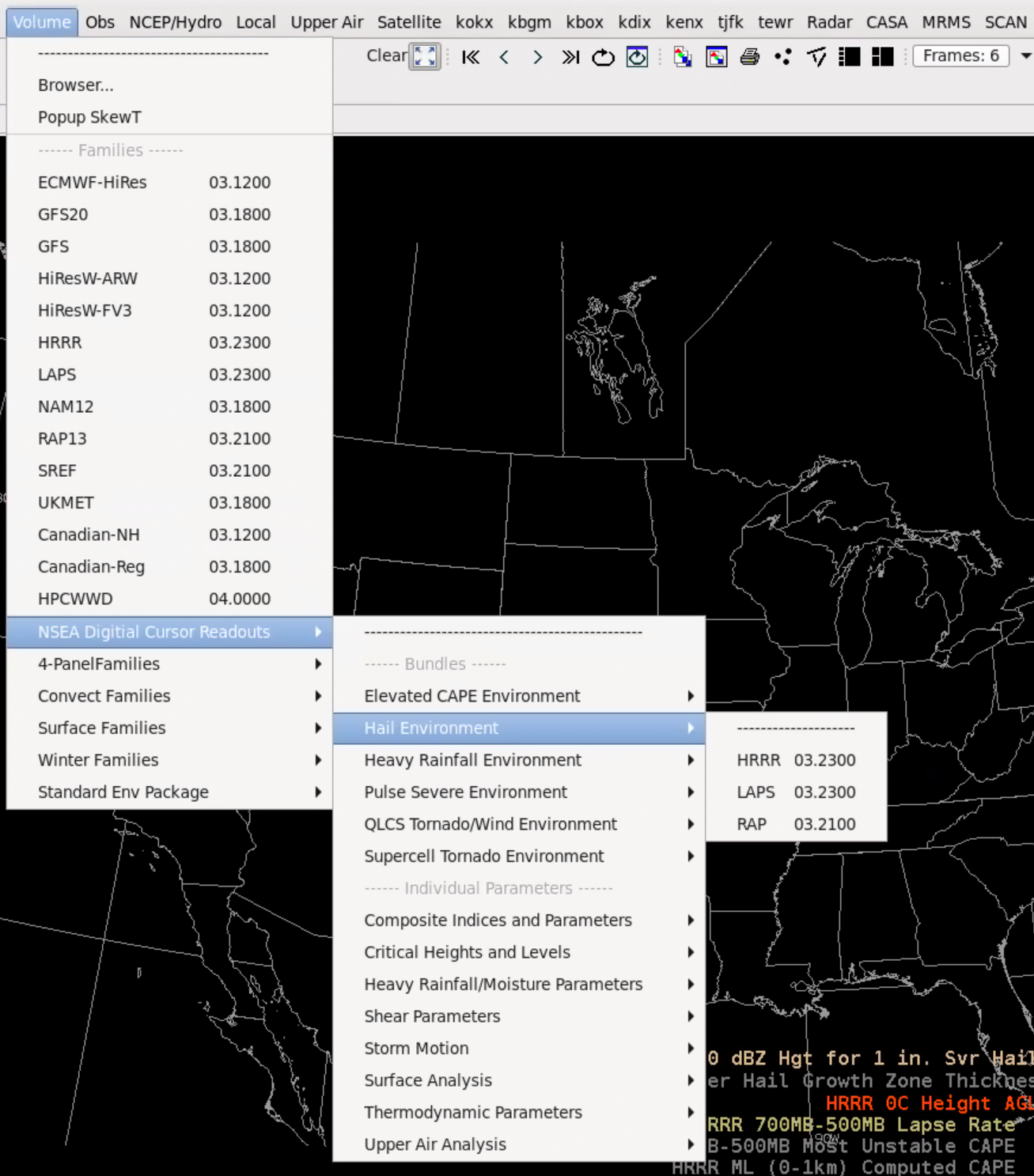
Task: Click the drawing tool triangle icon
Action: (816, 57)
